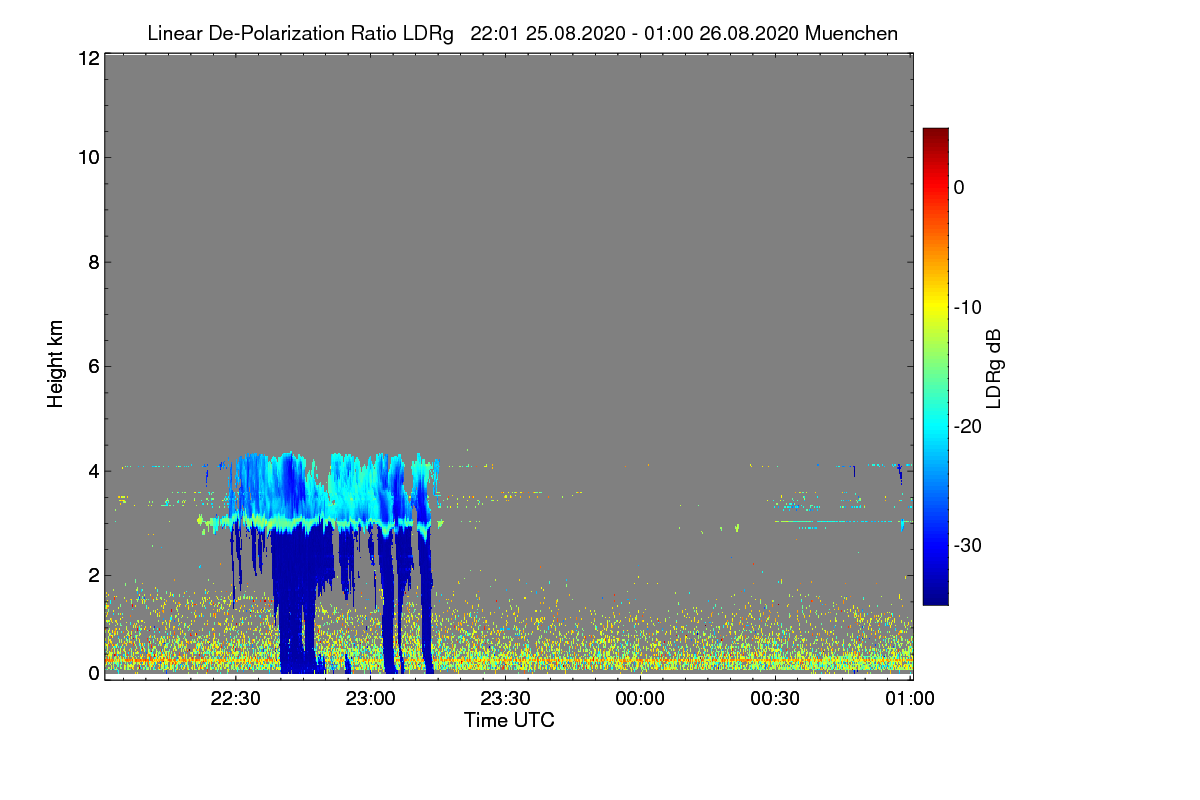1200x800 pixels.
Task: Click the height tick label '8'
Action: click(x=93, y=262)
